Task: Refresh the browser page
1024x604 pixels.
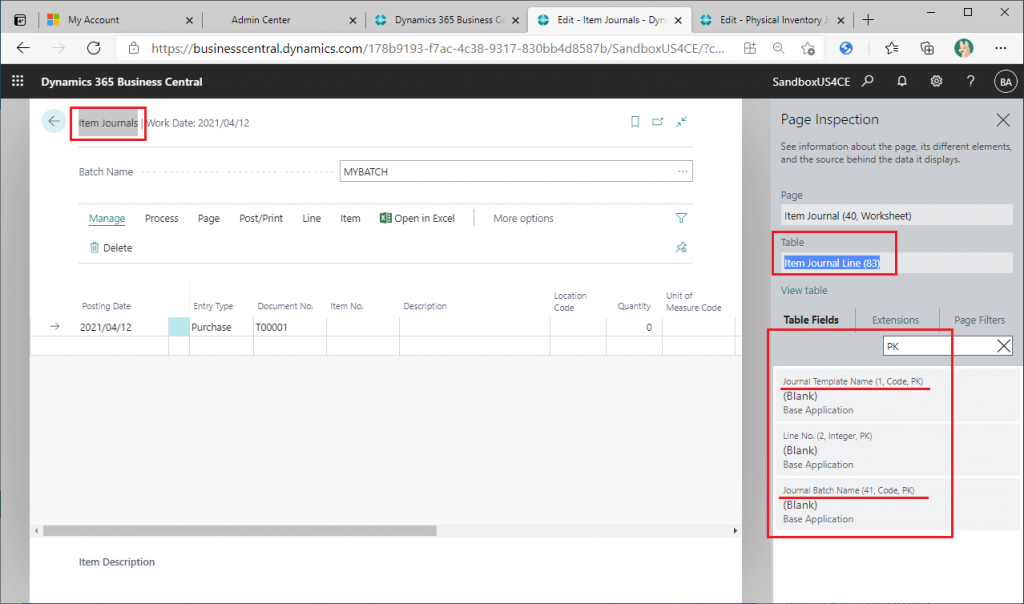Action: coord(93,48)
